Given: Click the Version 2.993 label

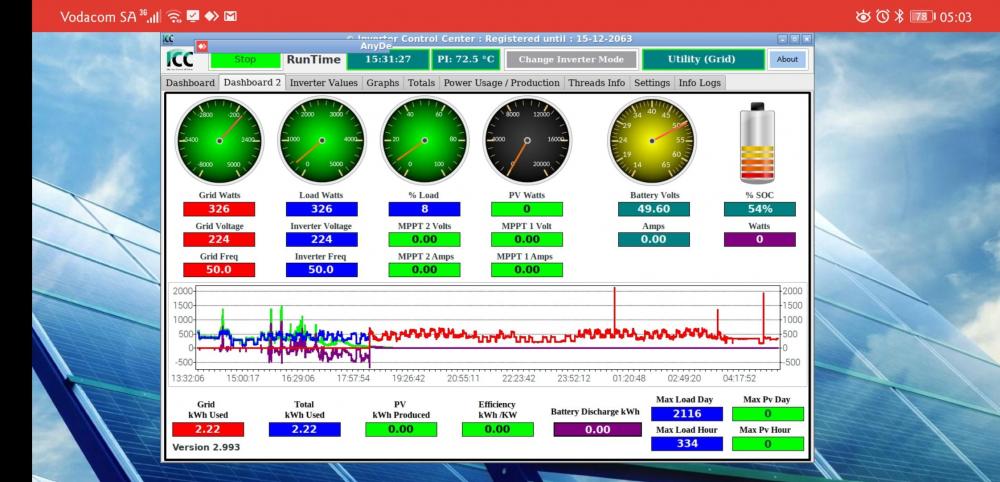Looking at the screenshot, I should coord(206,448).
